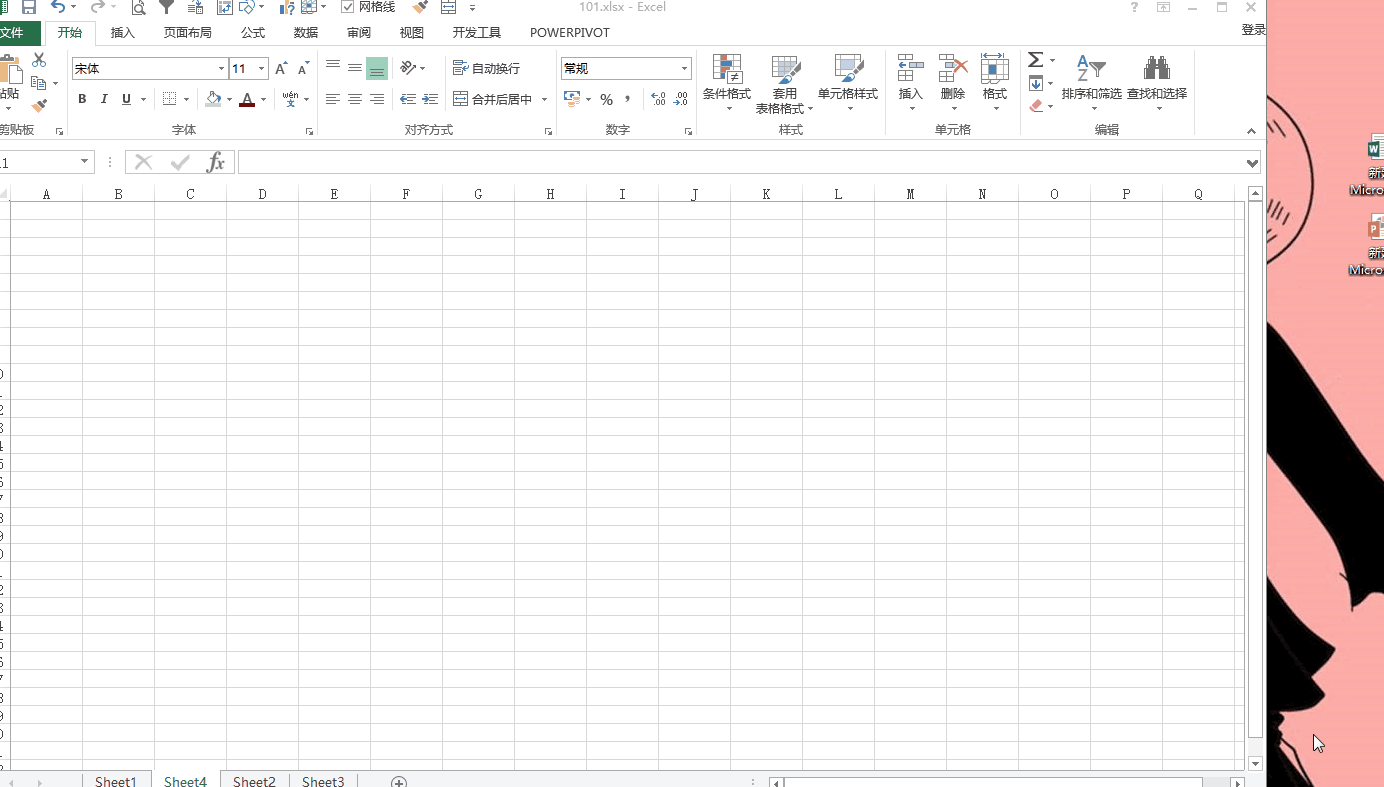Switch to the 数据 ribbon tab
Viewport: 1384px width, 787px height.
click(306, 33)
